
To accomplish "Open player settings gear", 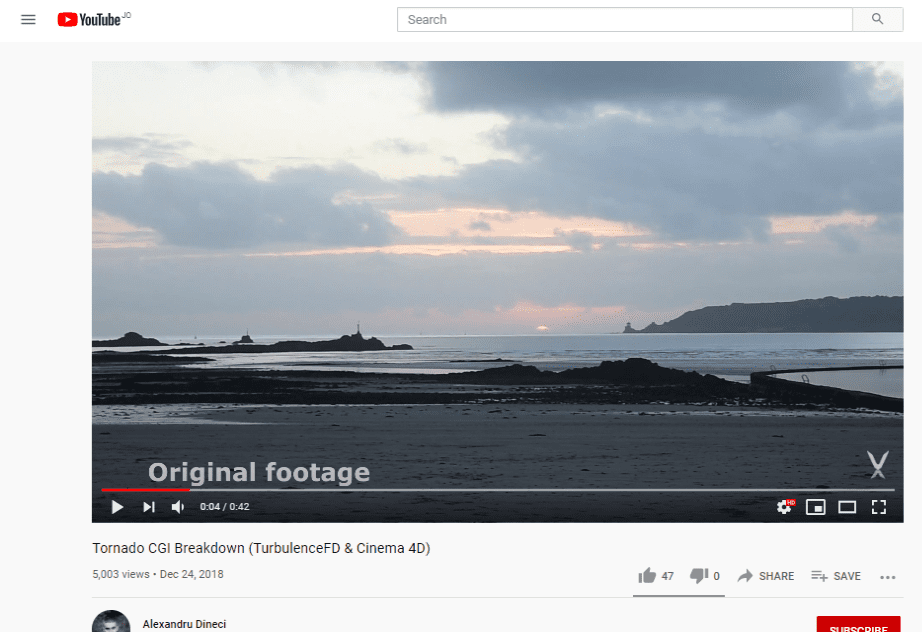I will 784,507.
